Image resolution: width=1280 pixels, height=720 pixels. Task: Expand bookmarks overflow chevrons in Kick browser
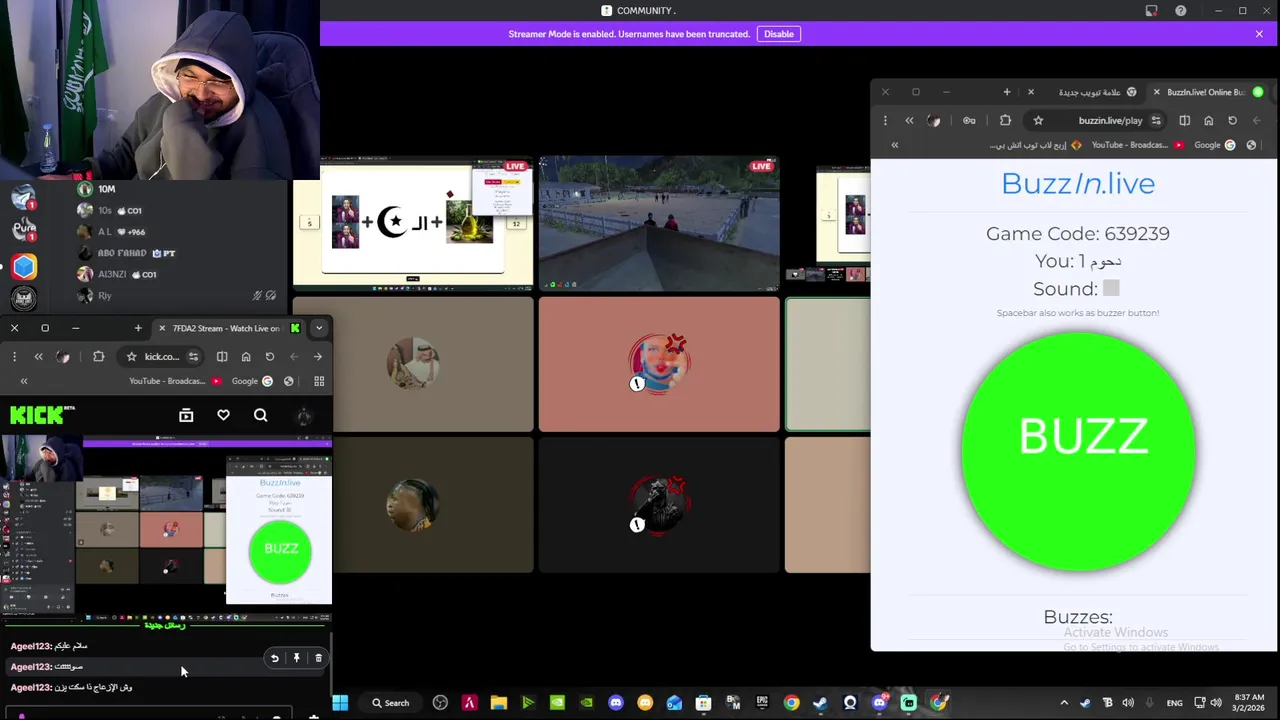coord(24,381)
